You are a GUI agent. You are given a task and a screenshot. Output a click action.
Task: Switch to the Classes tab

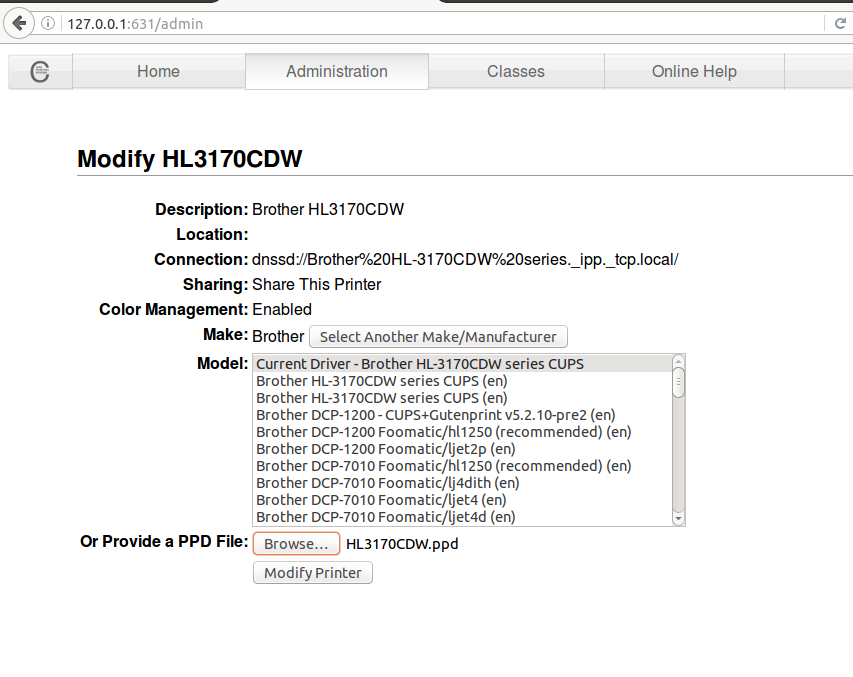516,71
